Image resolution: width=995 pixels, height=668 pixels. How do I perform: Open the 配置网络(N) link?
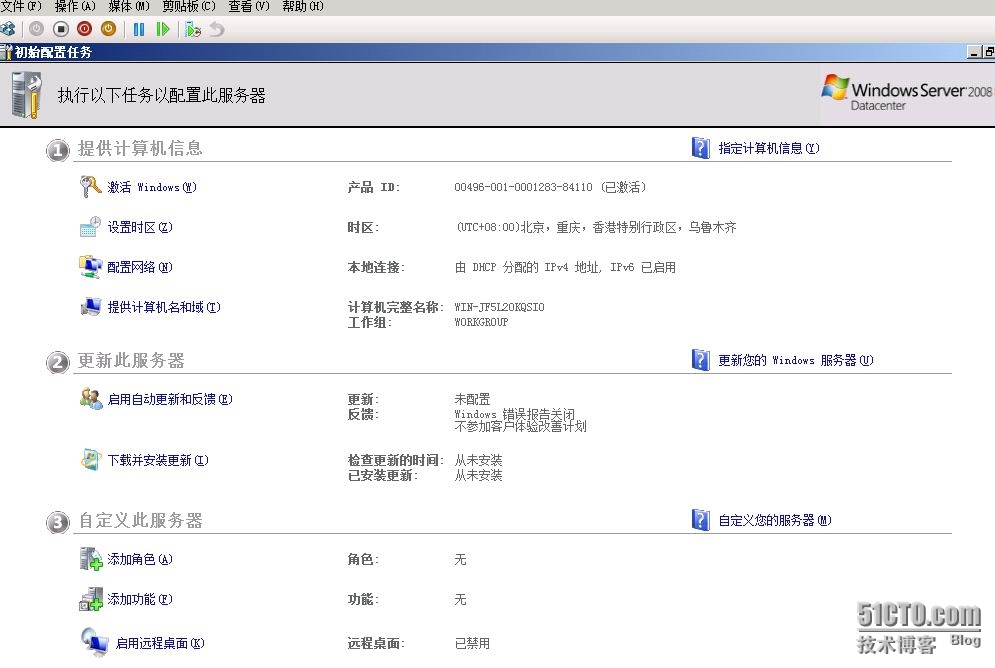pos(140,267)
